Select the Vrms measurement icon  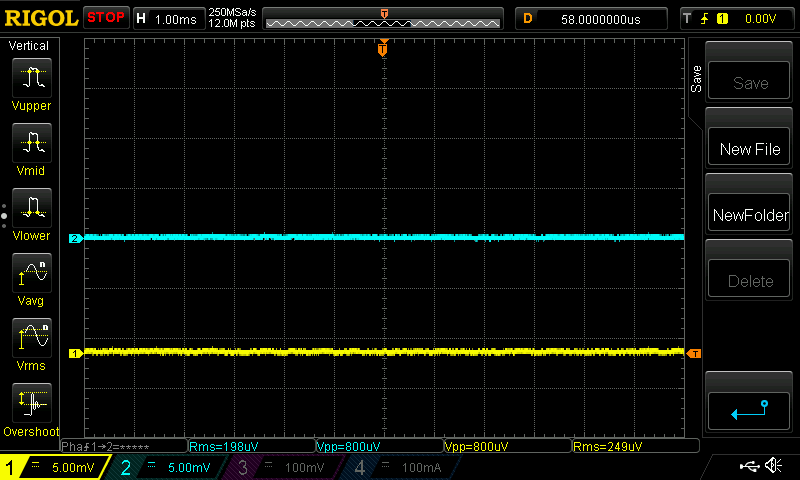point(32,338)
